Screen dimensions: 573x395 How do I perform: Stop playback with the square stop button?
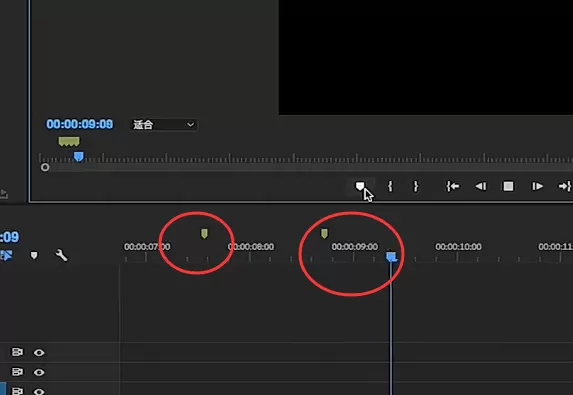(x=508, y=186)
